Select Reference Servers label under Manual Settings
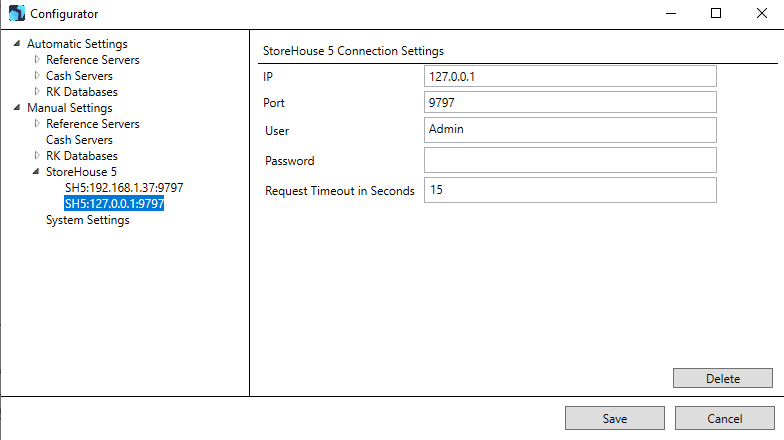The height and width of the screenshot is (440, 784). click(92, 124)
